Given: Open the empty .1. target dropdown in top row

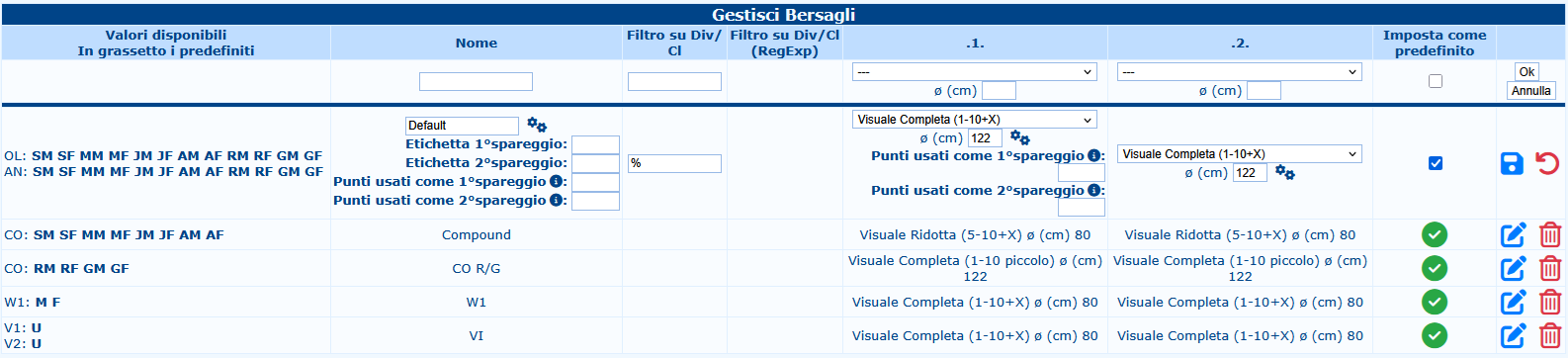Looking at the screenshot, I should (975, 72).
